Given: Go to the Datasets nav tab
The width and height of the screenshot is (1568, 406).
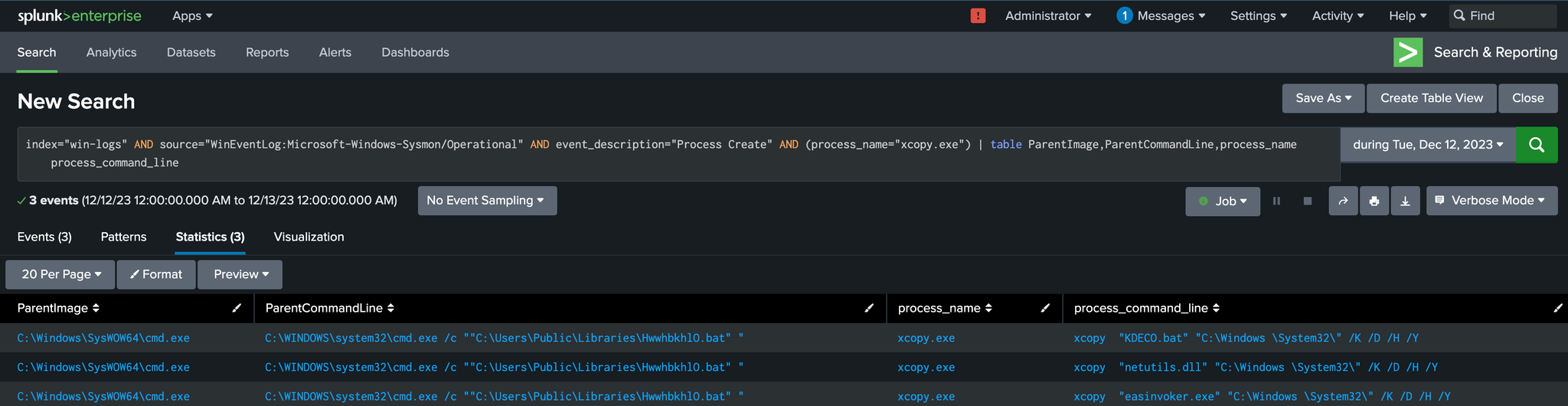Looking at the screenshot, I should pyautogui.click(x=191, y=52).
